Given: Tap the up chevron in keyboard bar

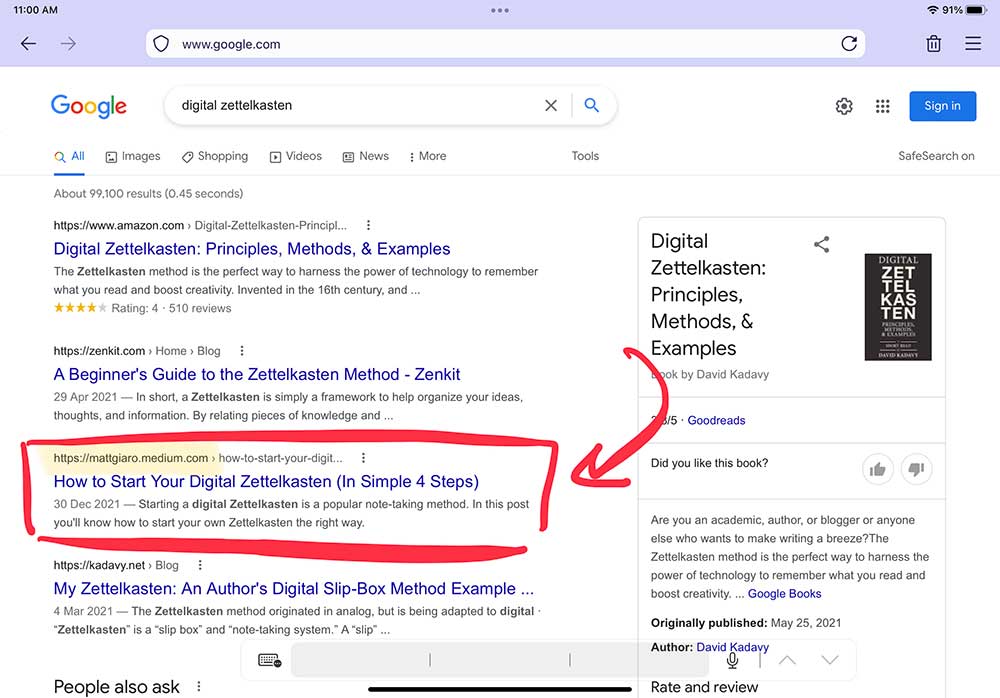Looking at the screenshot, I should [787, 660].
